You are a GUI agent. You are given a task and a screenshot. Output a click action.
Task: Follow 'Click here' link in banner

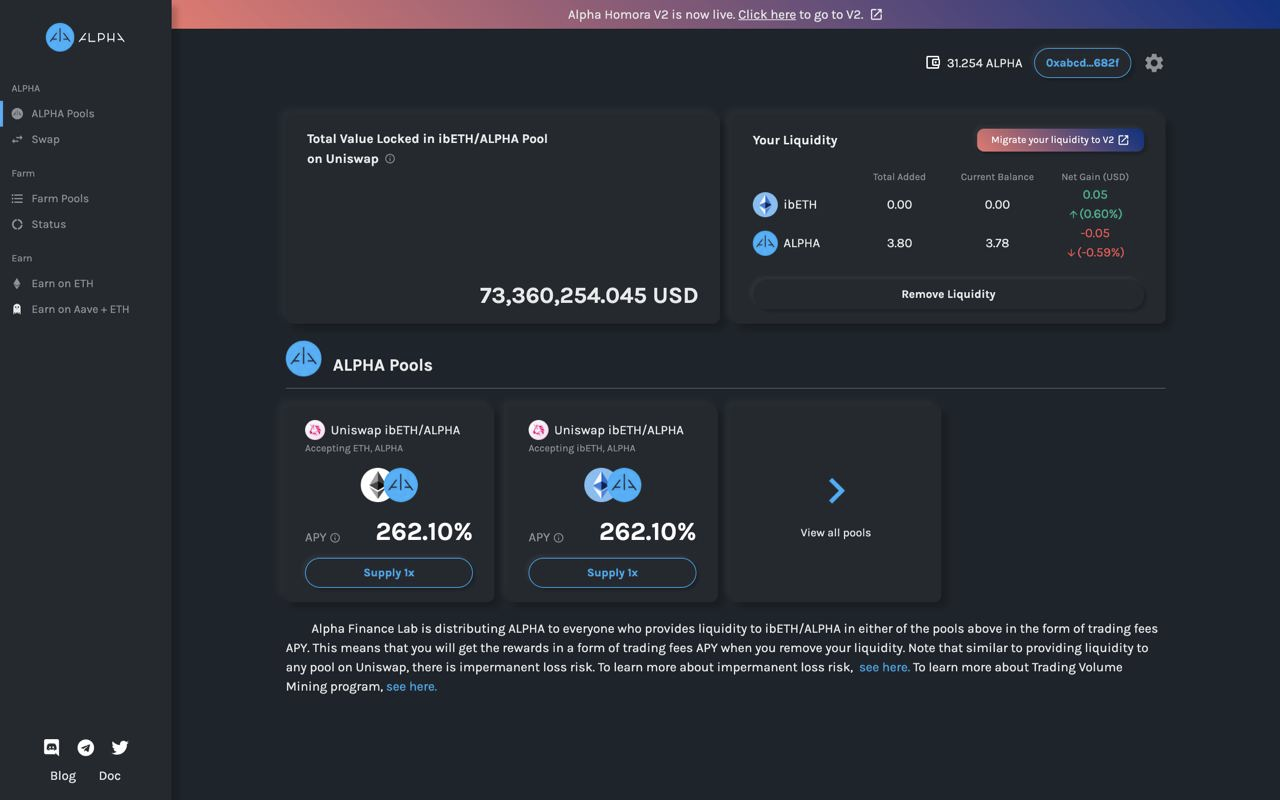pyautogui.click(x=767, y=14)
